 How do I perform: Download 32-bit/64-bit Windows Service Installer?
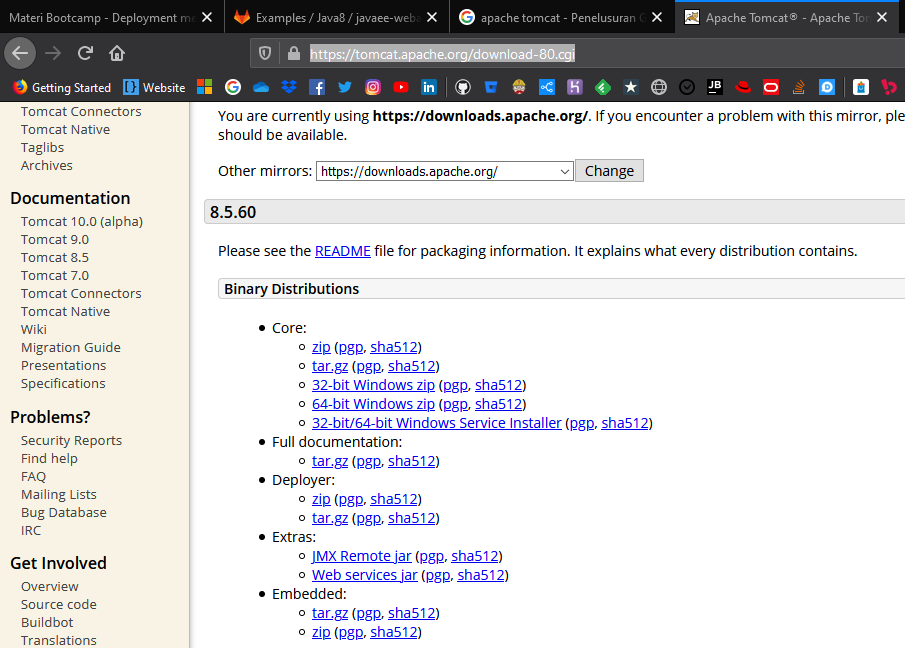[437, 423]
